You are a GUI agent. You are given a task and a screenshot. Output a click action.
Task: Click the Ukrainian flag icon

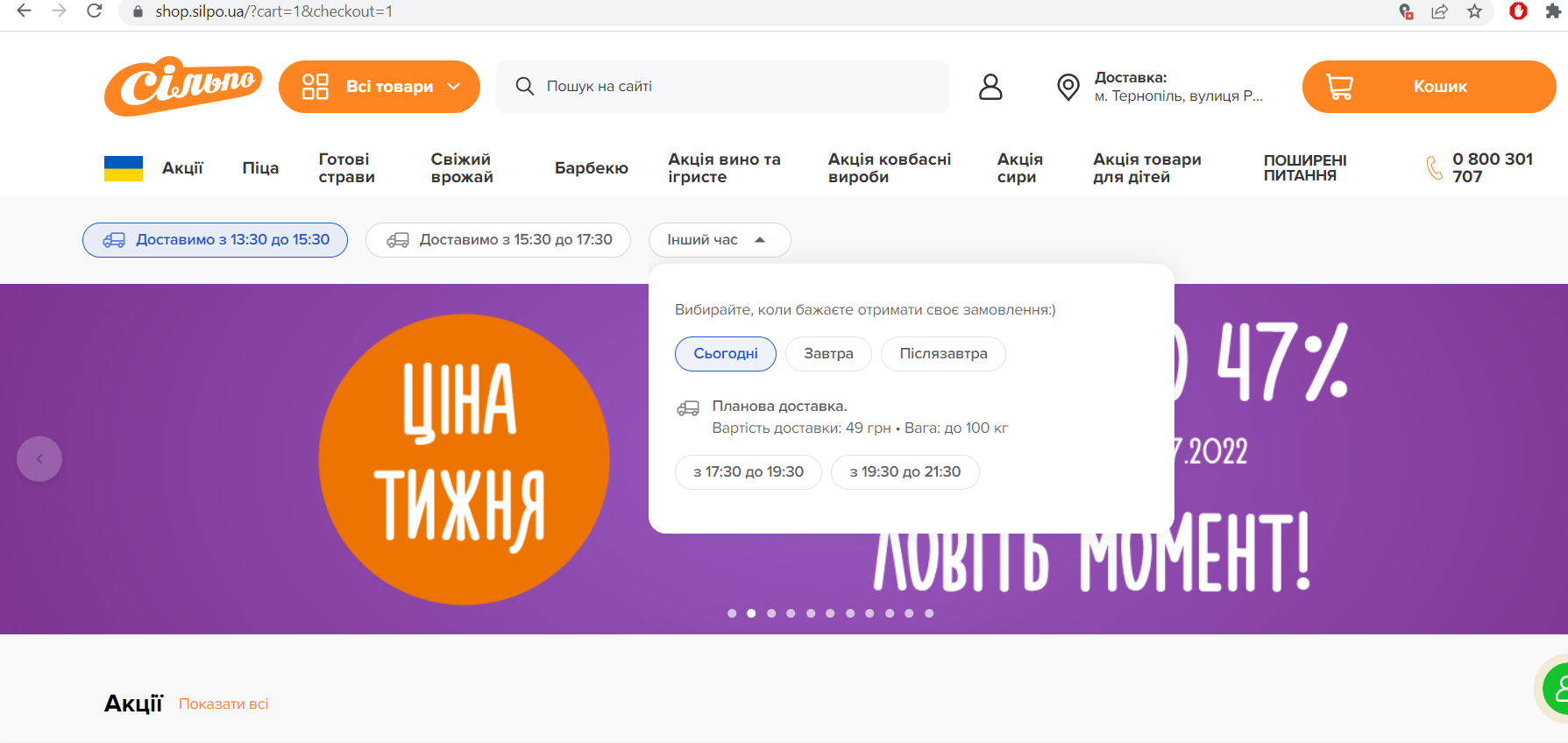pyautogui.click(x=124, y=168)
